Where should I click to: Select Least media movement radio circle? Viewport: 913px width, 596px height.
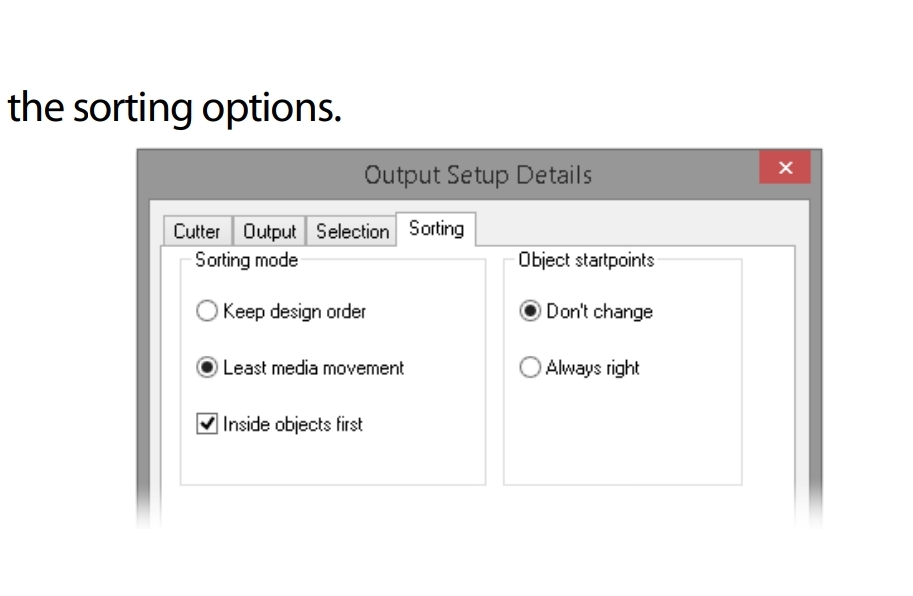pyautogui.click(x=207, y=367)
